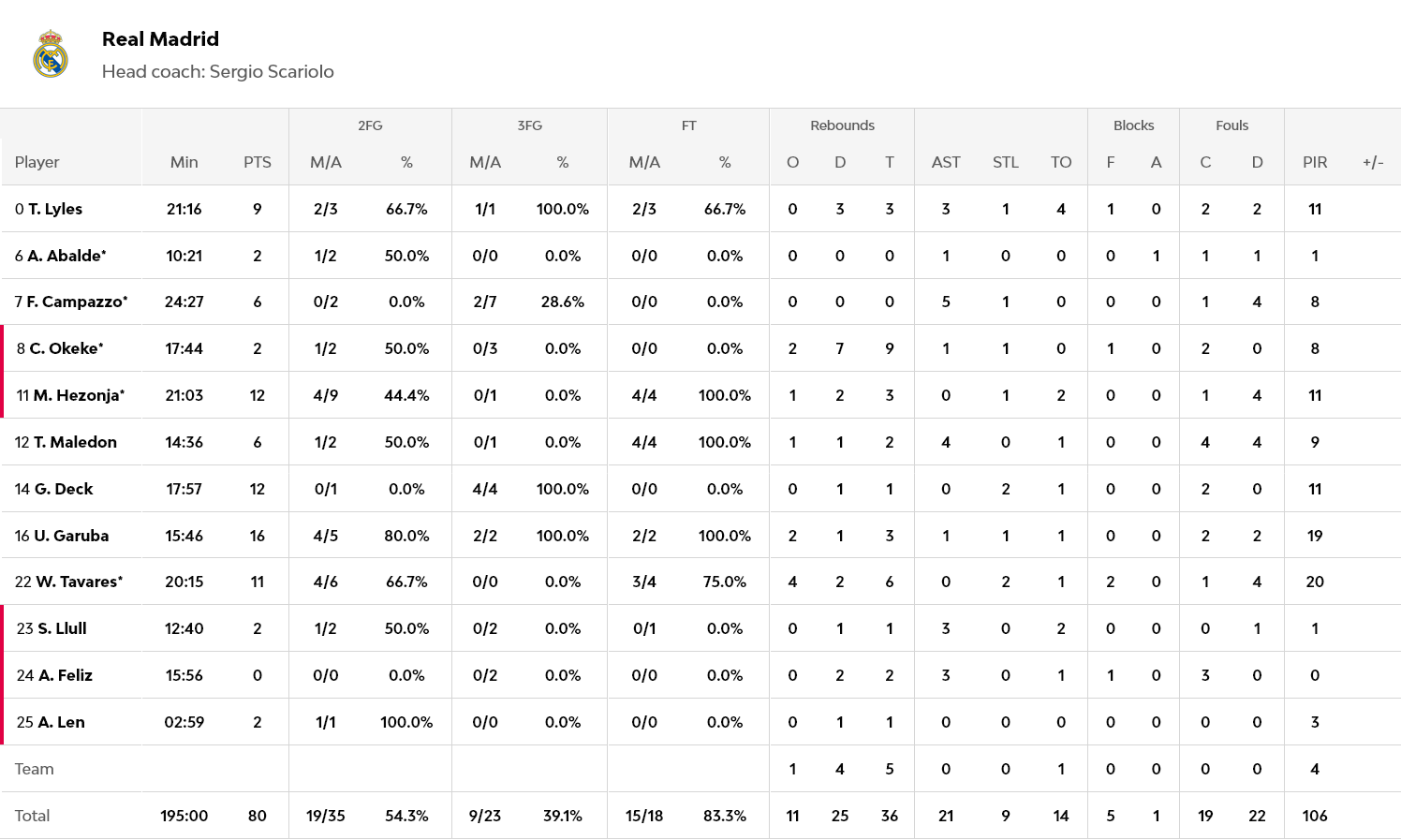Click the AST column header
Viewport: 1401px width, 840px height.
945,162
